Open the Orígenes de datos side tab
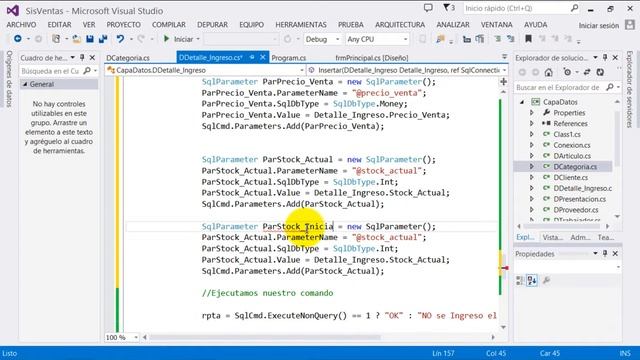 (9, 79)
